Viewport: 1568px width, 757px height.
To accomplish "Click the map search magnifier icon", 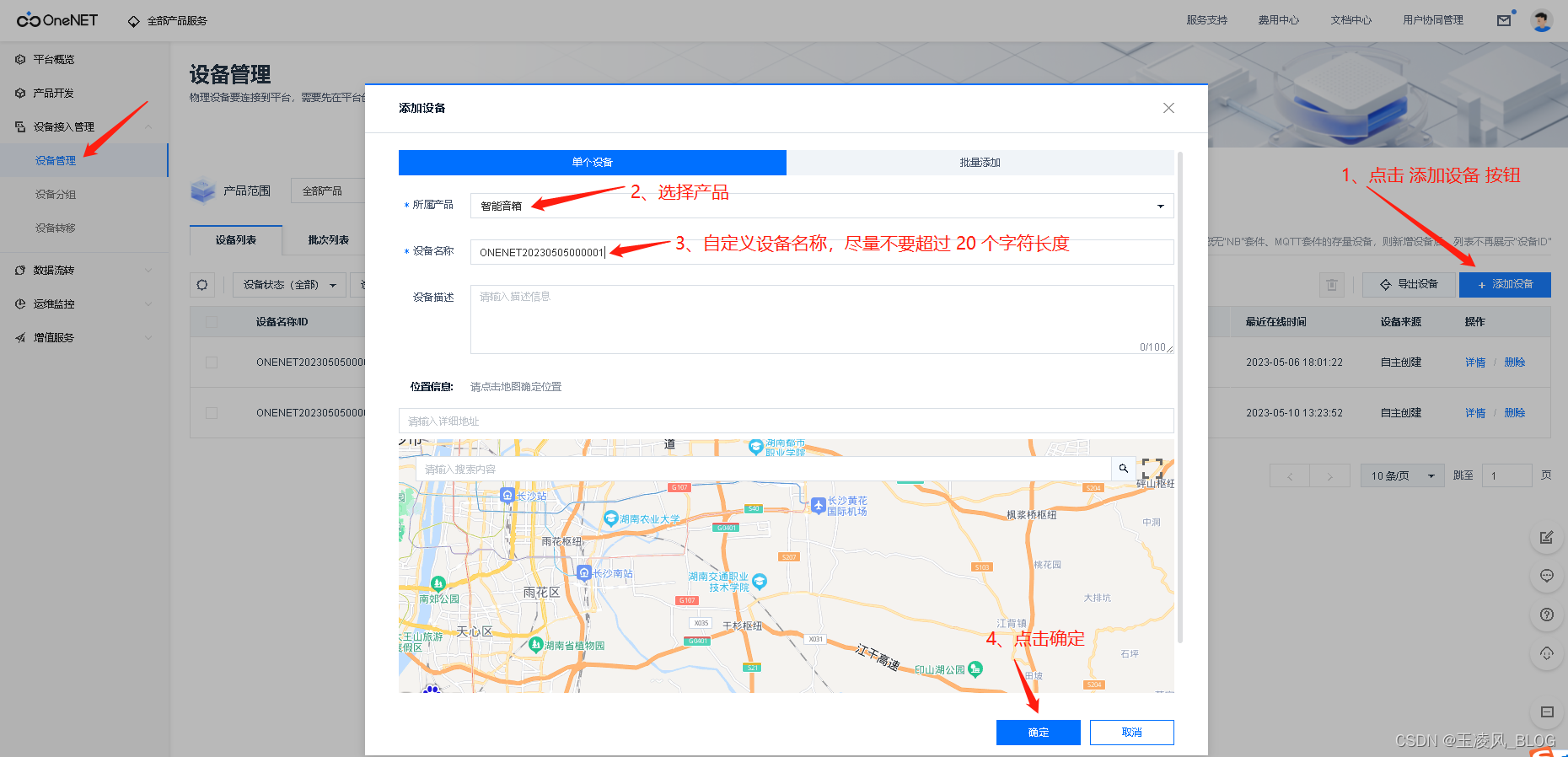I will coord(1124,469).
